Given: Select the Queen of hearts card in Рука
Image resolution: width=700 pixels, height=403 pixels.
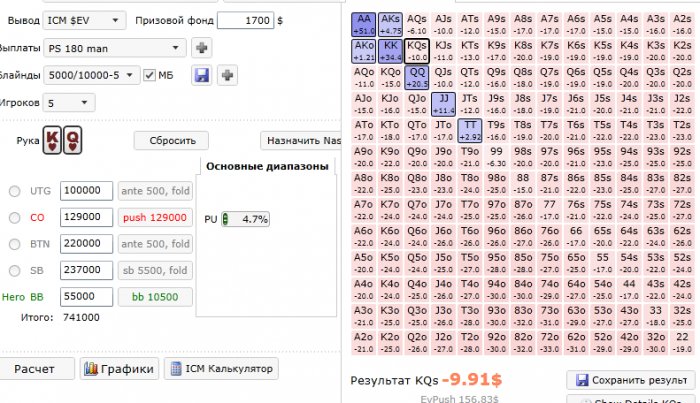Looking at the screenshot, I should (x=72, y=140).
